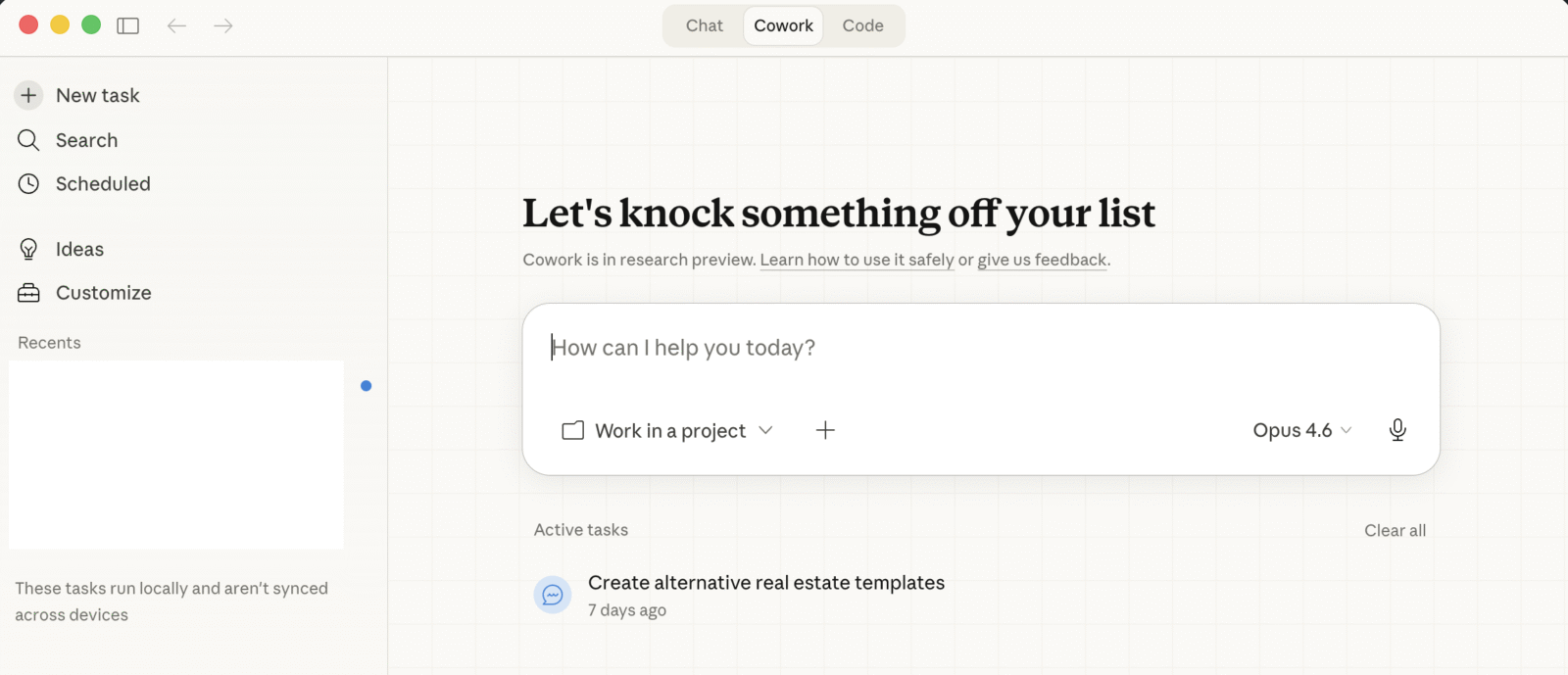Focus the How can I help you today field

(x=980, y=348)
